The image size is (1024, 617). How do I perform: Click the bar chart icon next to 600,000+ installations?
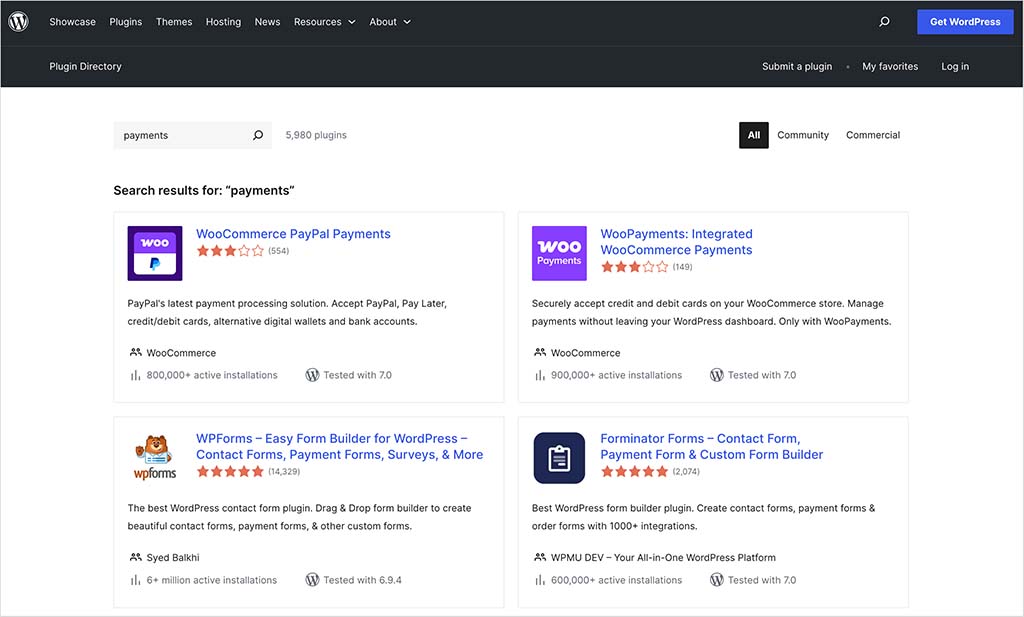[x=539, y=580]
